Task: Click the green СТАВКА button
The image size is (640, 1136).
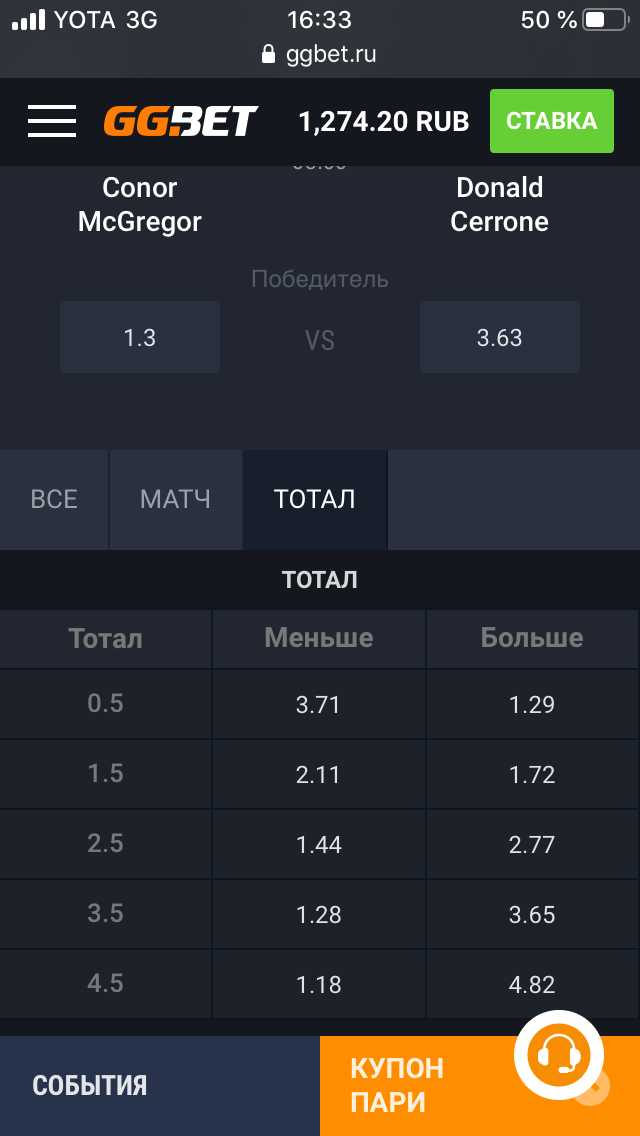Action: click(552, 121)
